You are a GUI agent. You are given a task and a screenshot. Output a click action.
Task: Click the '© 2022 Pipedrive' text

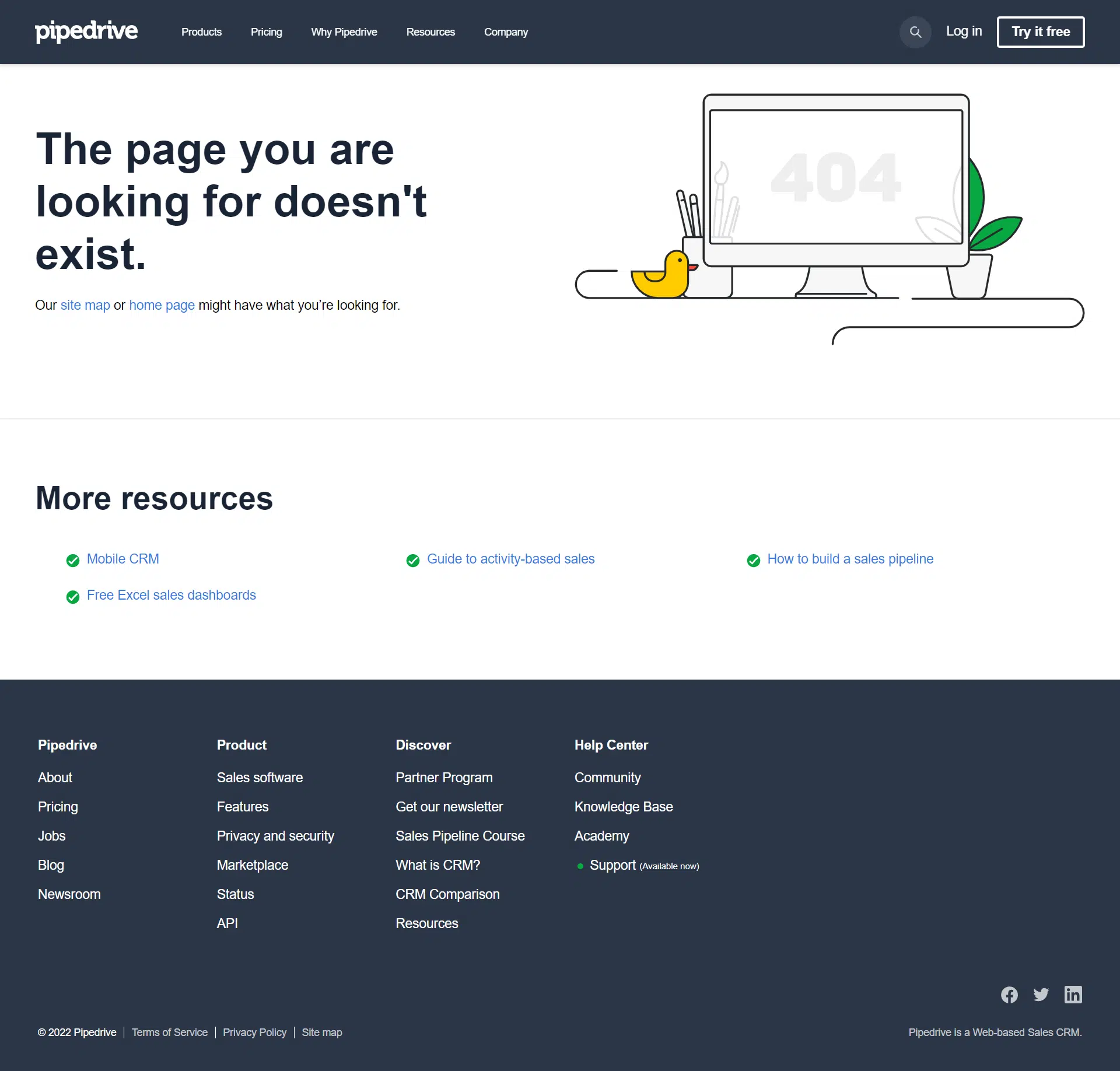pos(77,1032)
